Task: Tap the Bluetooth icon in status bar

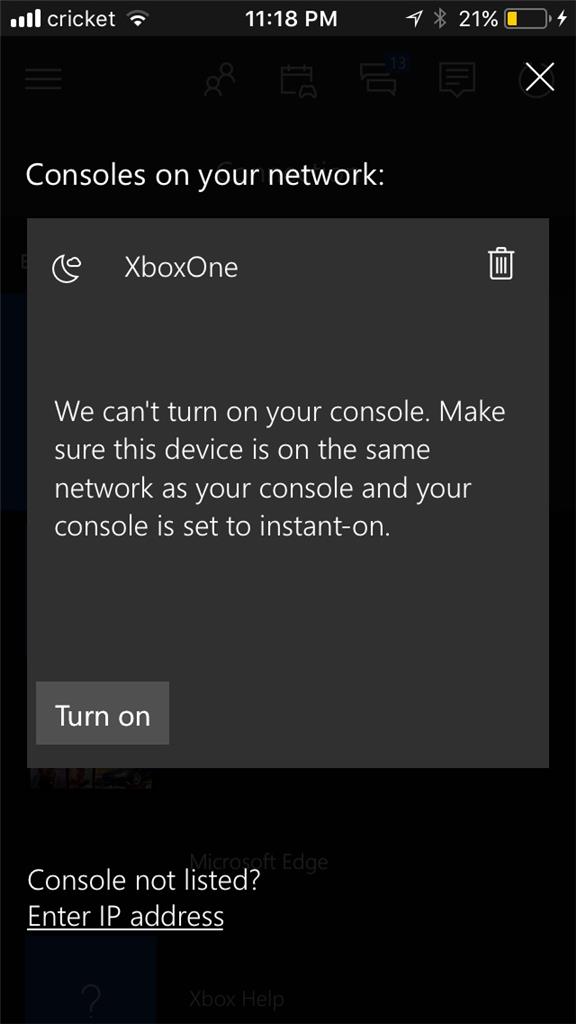Action: click(x=440, y=19)
